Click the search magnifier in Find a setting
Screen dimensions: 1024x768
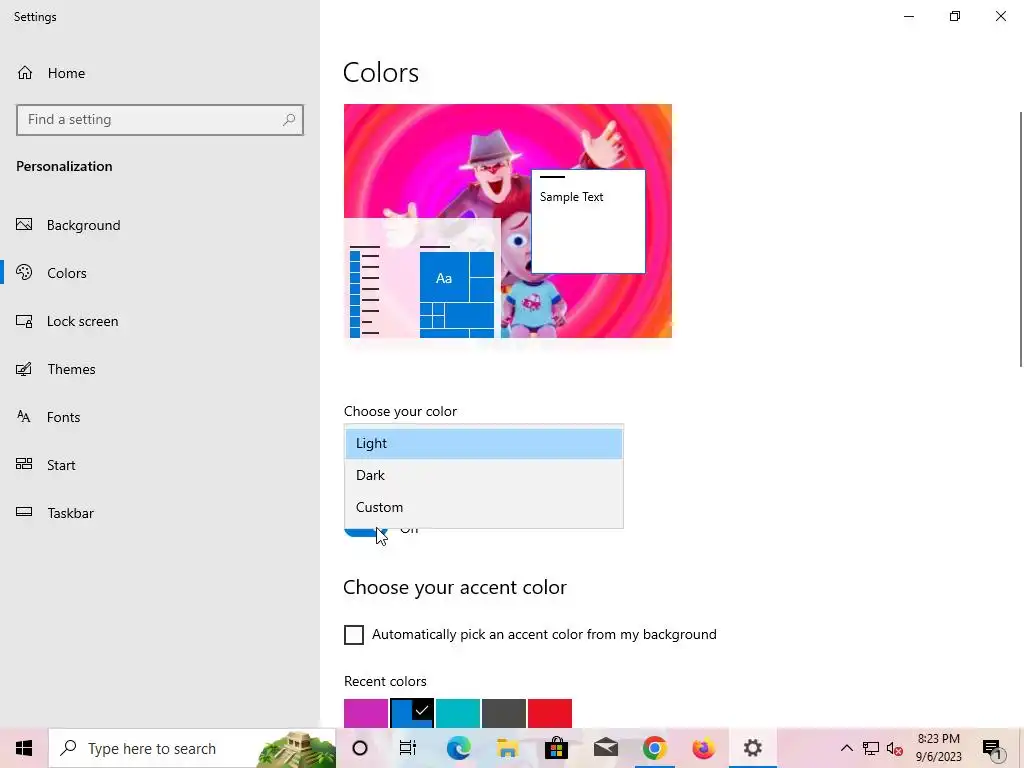289,120
